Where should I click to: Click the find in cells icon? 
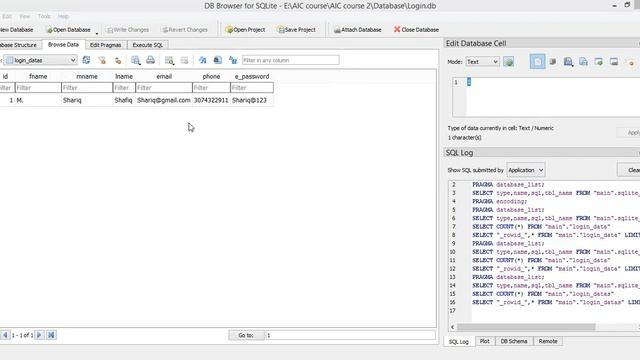point(218,60)
